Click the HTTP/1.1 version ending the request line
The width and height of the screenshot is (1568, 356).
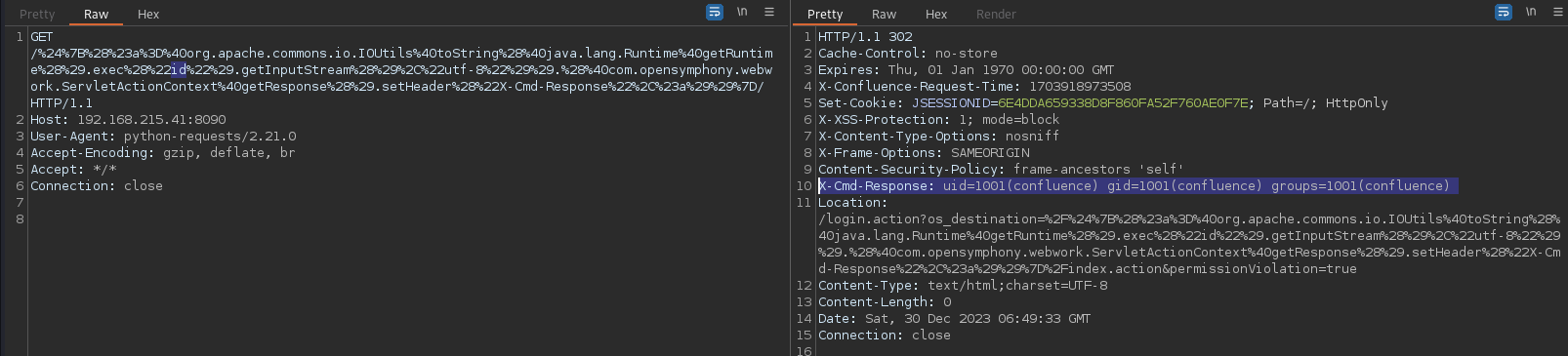pyautogui.click(x=62, y=103)
